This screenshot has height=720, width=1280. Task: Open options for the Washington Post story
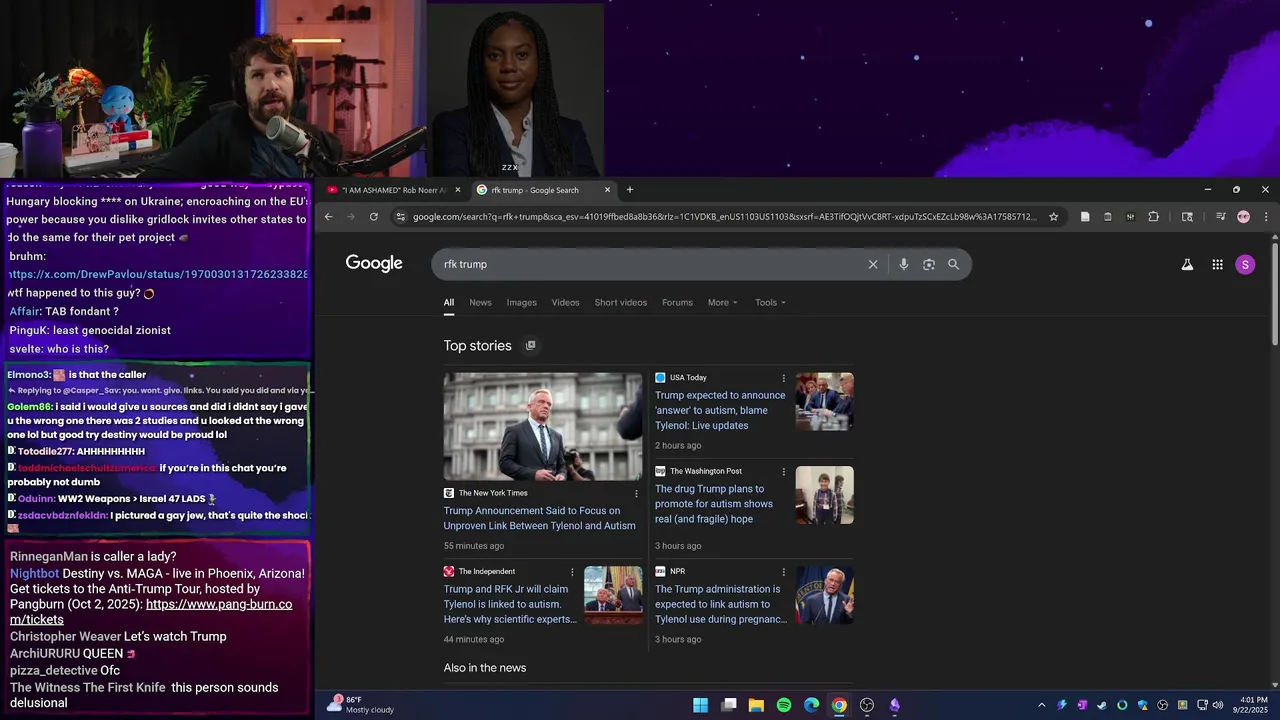[783, 471]
